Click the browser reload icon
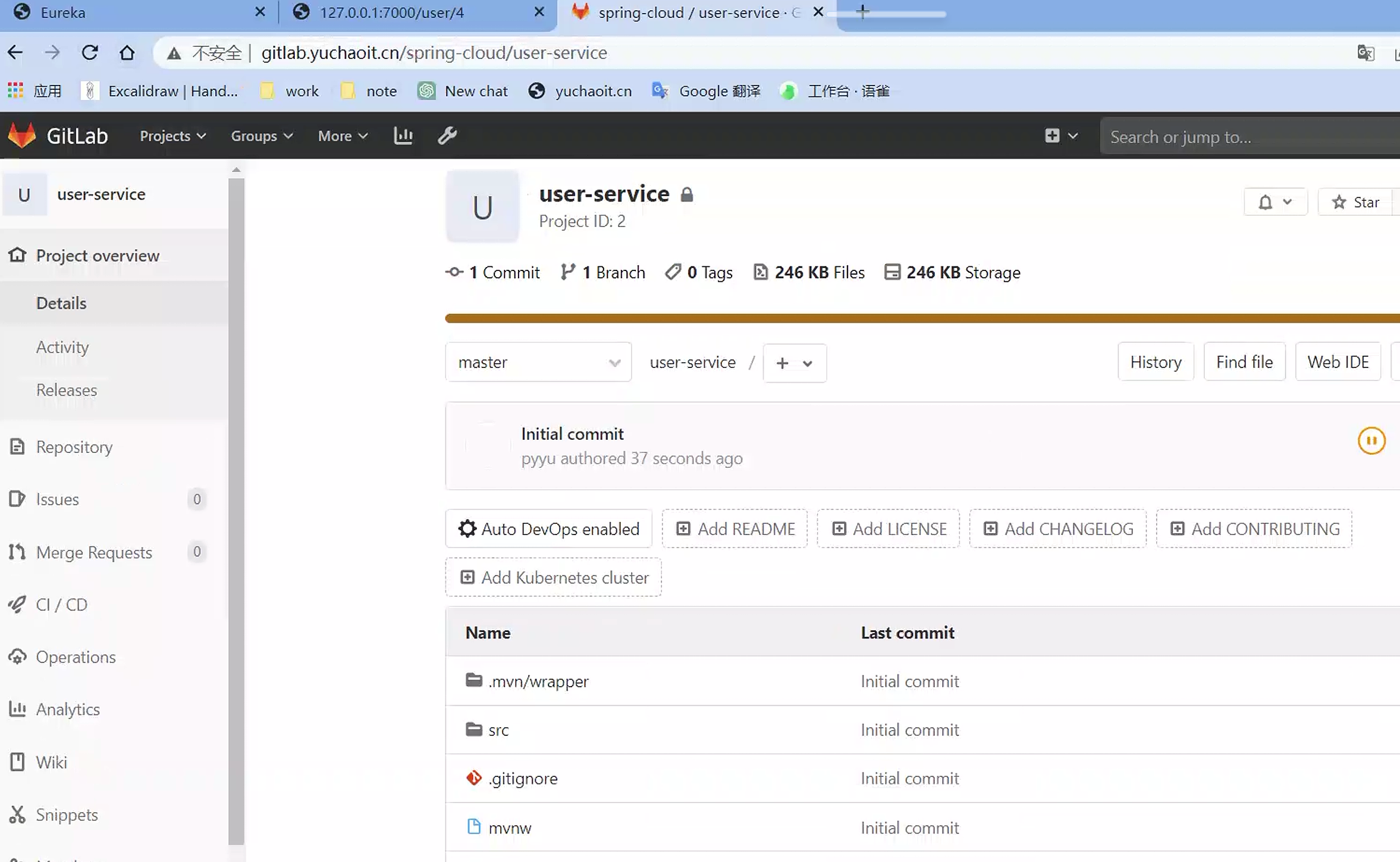Image resolution: width=1400 pixels, height=862 pixels. [x=90, y=53]
